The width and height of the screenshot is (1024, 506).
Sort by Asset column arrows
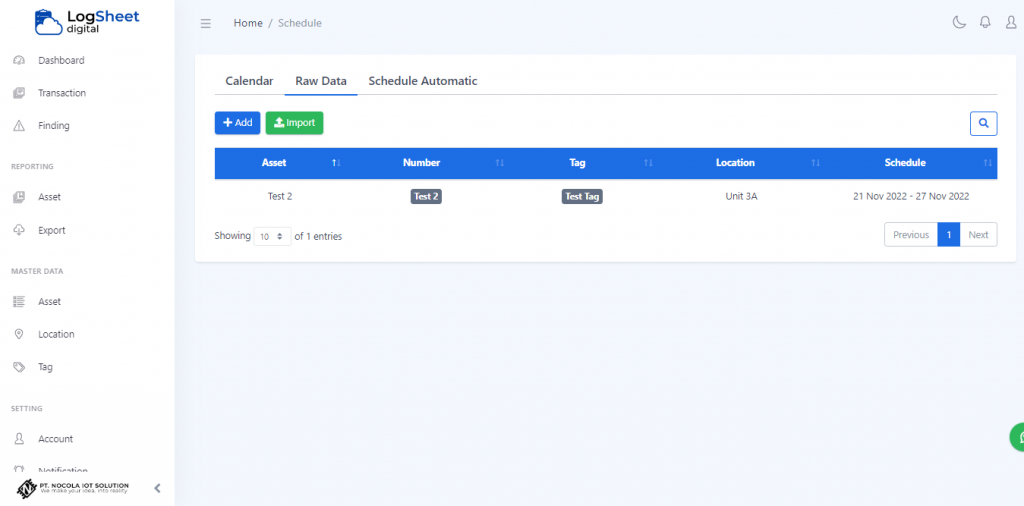336,163
